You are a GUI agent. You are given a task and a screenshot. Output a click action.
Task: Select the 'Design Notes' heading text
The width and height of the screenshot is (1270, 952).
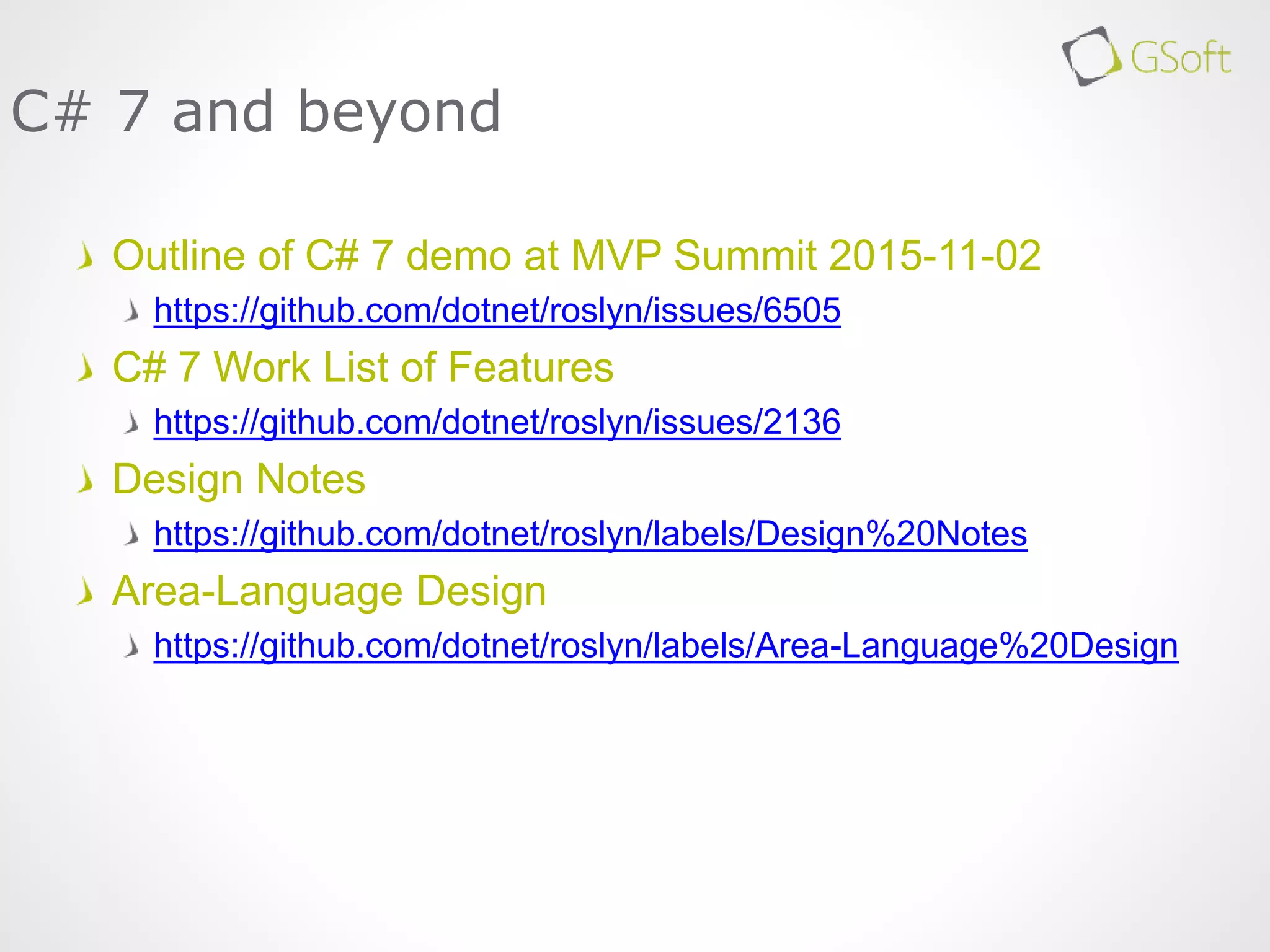(239, 480)
